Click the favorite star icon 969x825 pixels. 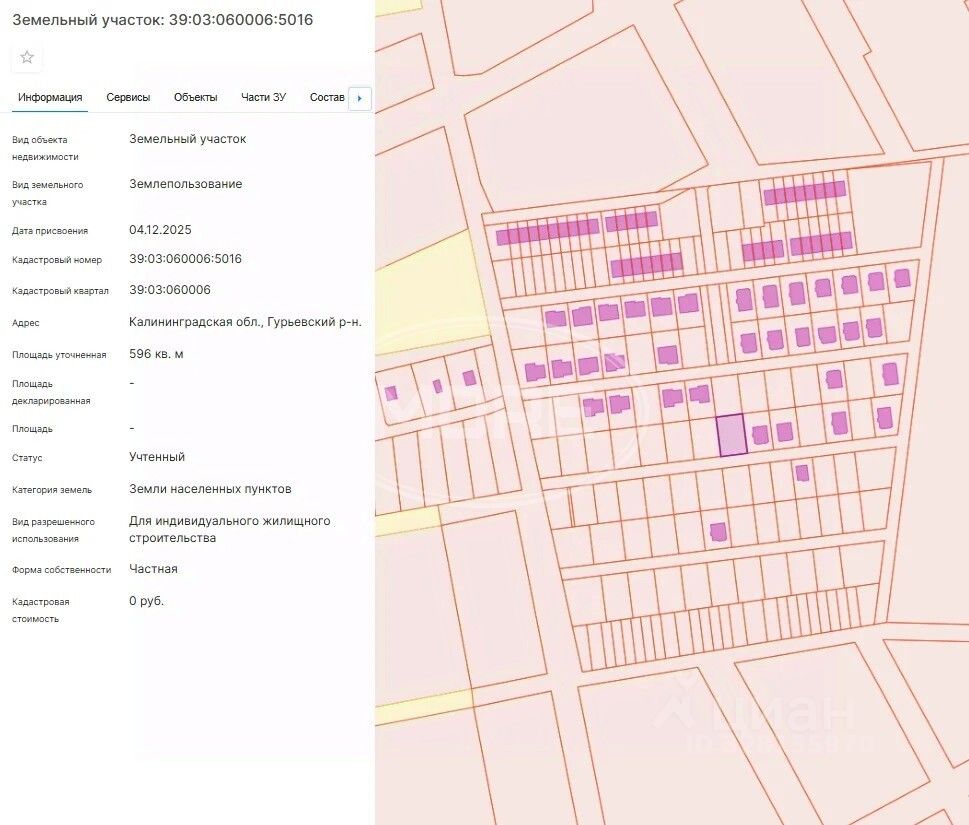[27, 57]
